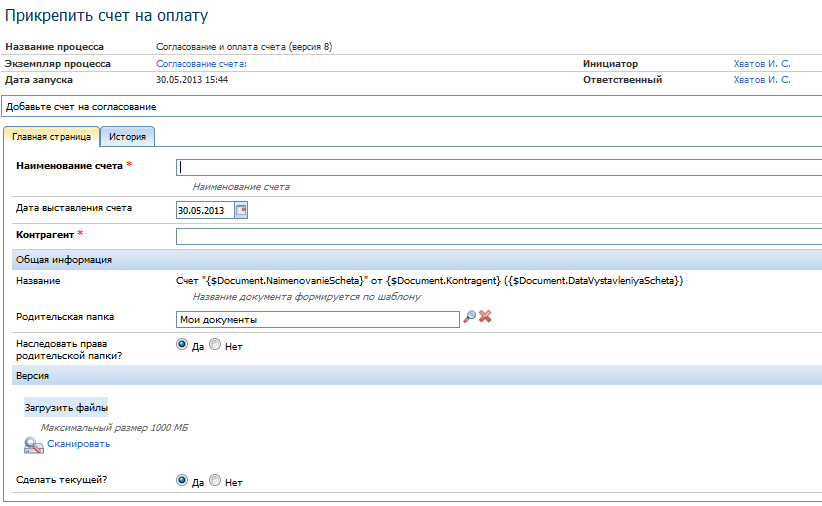Viewport: 822px width, 506px height.
Task: Click the Сканировать link
Action: point(78,444)
